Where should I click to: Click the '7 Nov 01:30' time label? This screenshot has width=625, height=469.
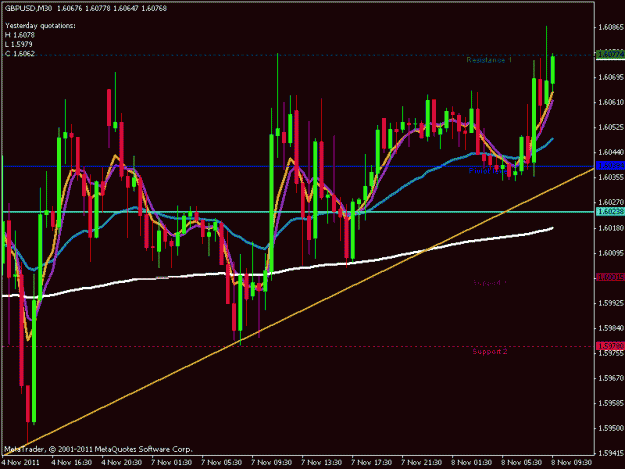pos(171,463)
